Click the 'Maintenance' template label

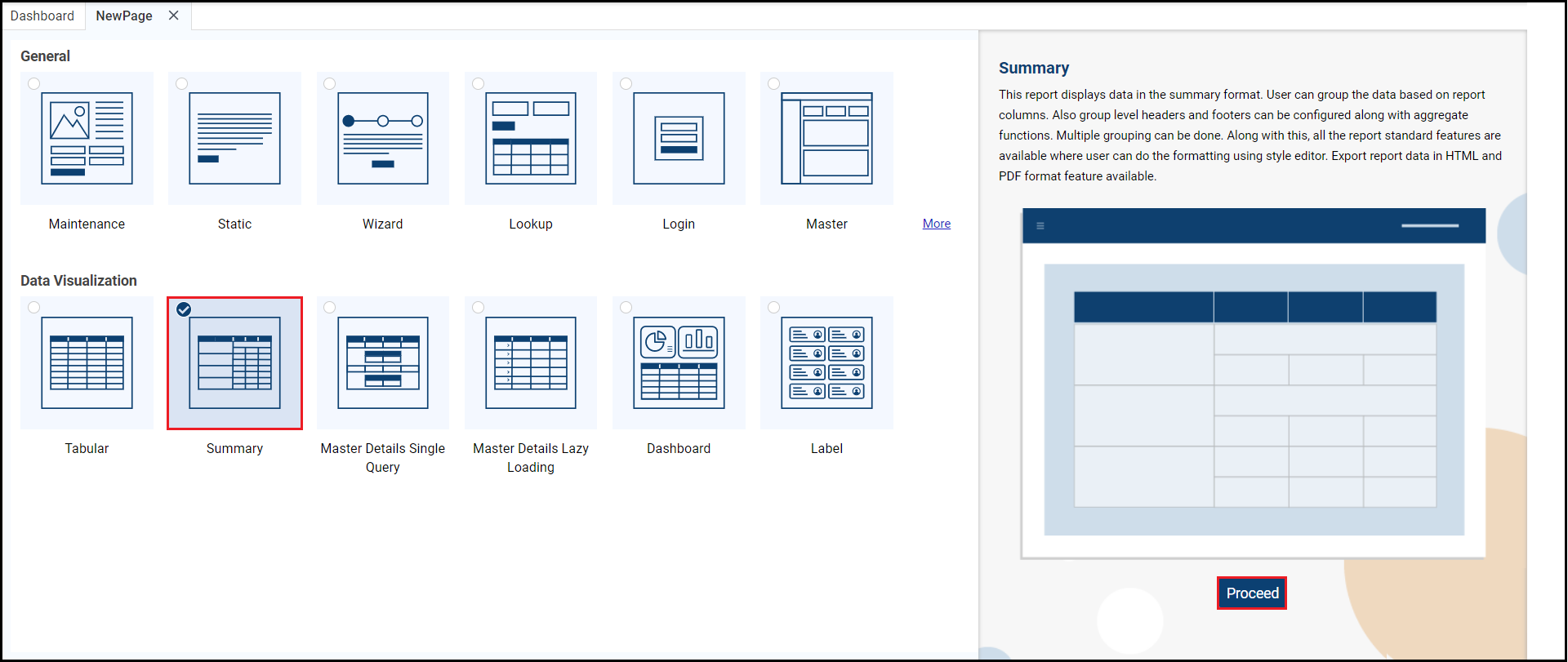[x=87, y=224]
